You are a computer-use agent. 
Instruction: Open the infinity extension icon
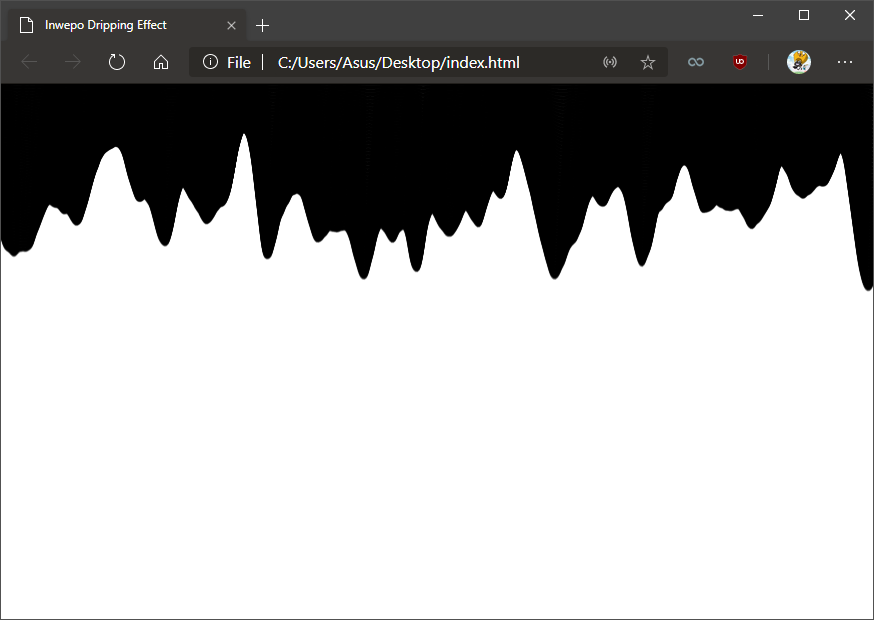[696, 62]
